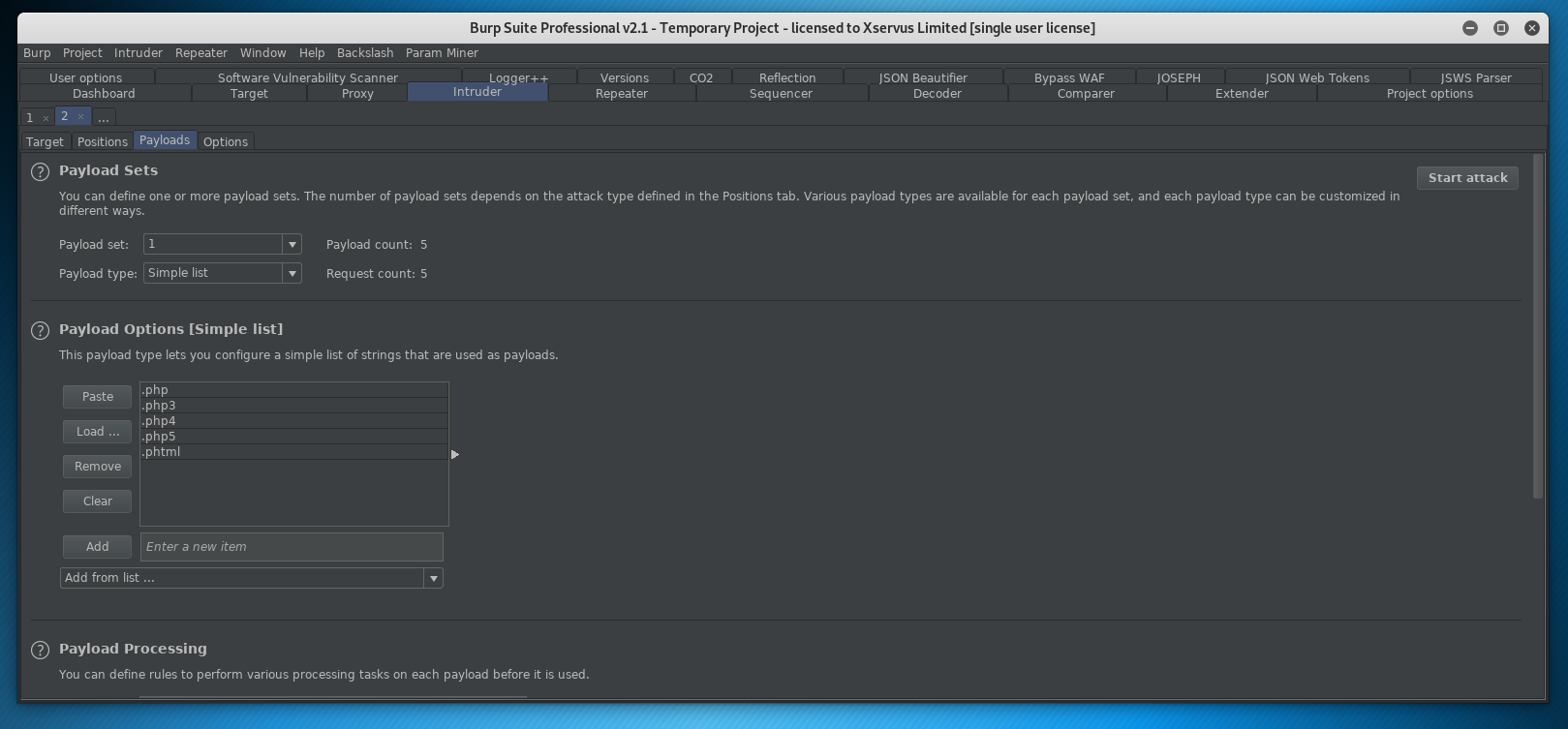Select the main Intruder tab
Image resolution: width=1568 pixels, height=729 pixels.
click(x=477, y=92)
